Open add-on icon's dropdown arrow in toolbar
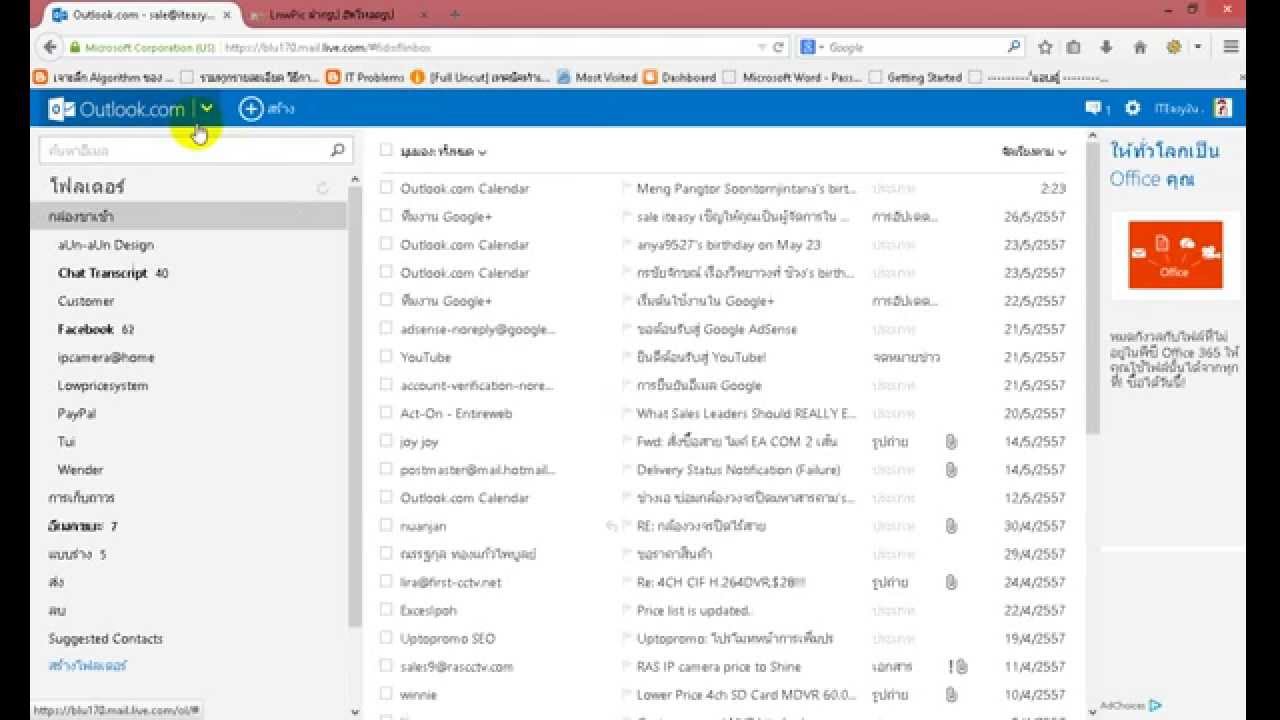 (1198, 47)
